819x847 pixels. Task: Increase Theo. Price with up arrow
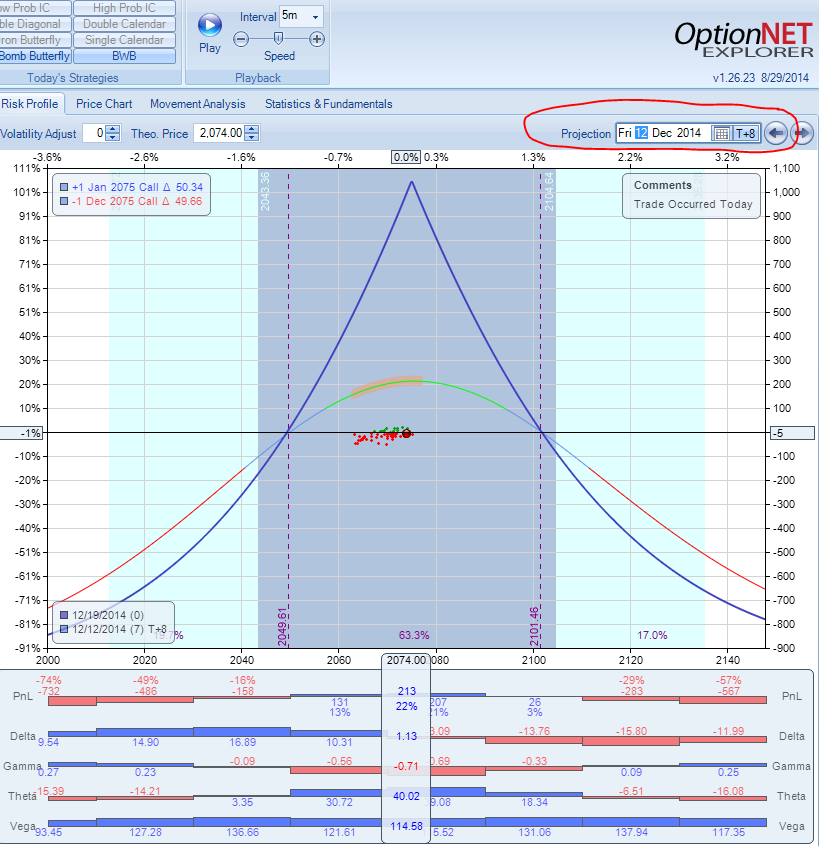point(252,129)
